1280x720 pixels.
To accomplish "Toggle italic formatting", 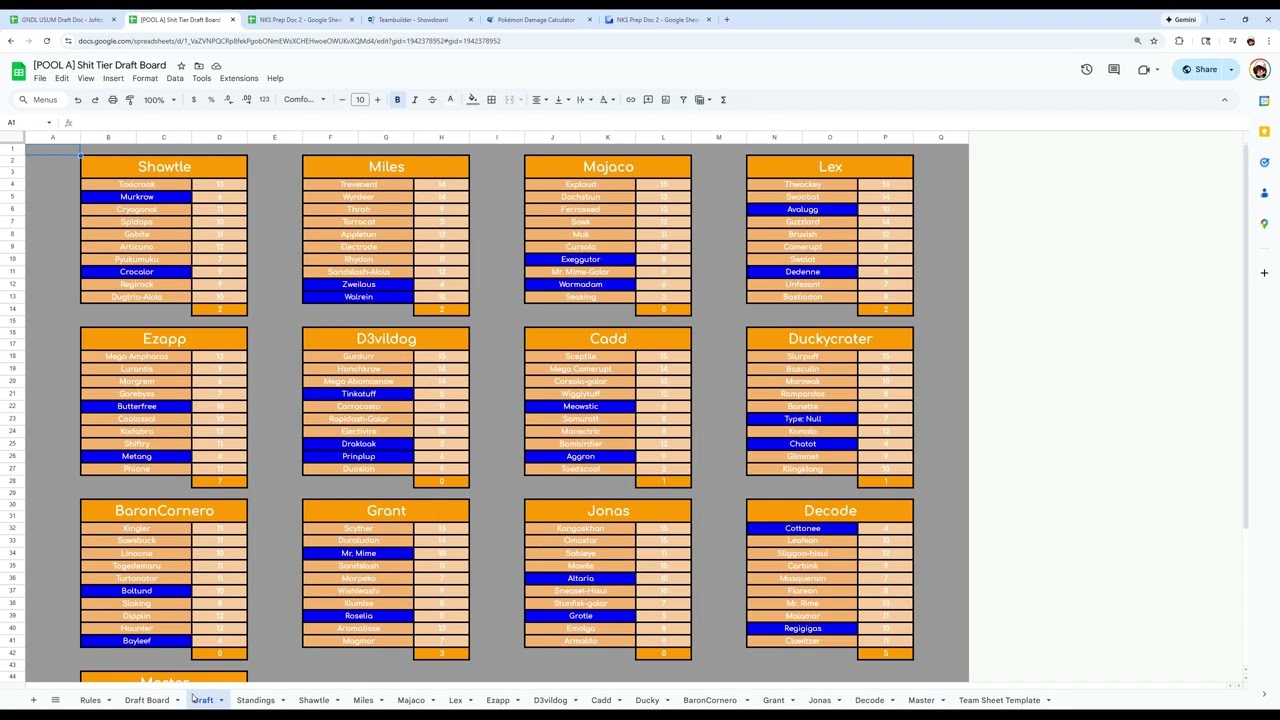I will point(414,100).
